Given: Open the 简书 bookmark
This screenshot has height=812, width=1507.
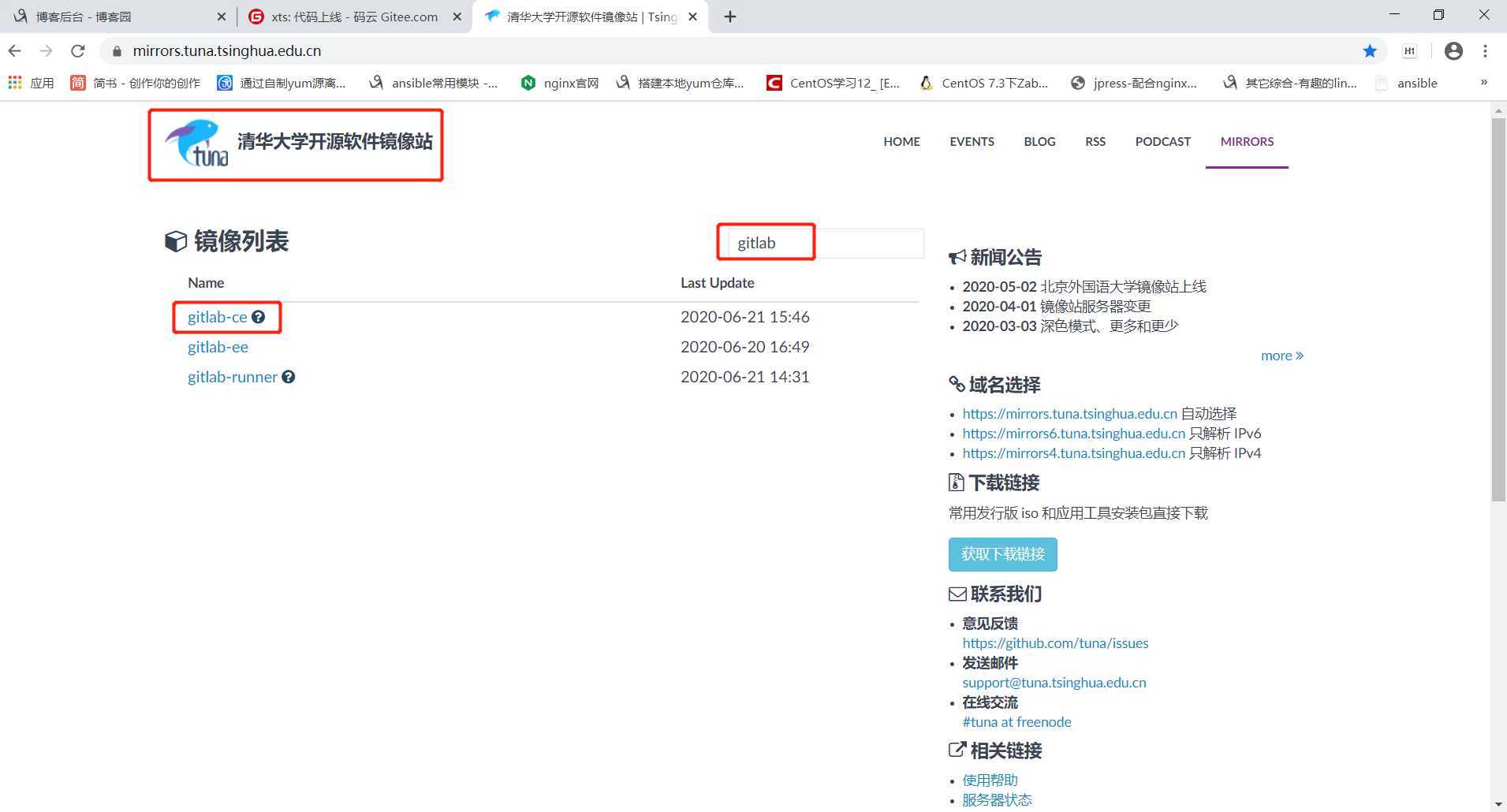Looking at the screenshot, I should pyautogui.click(x=135, y=83).
